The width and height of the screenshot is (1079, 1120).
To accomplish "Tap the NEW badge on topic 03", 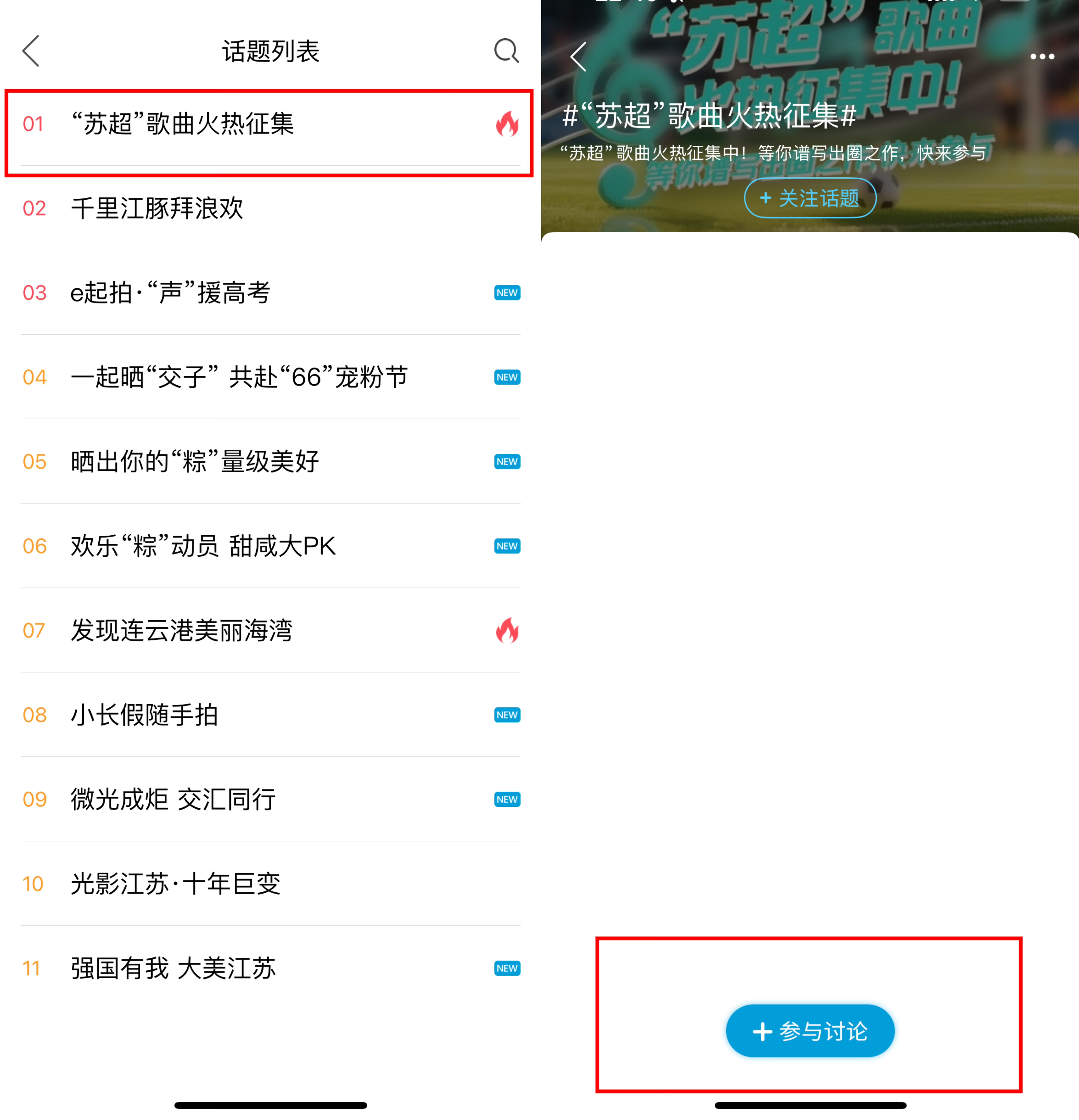I will point(507,293).
